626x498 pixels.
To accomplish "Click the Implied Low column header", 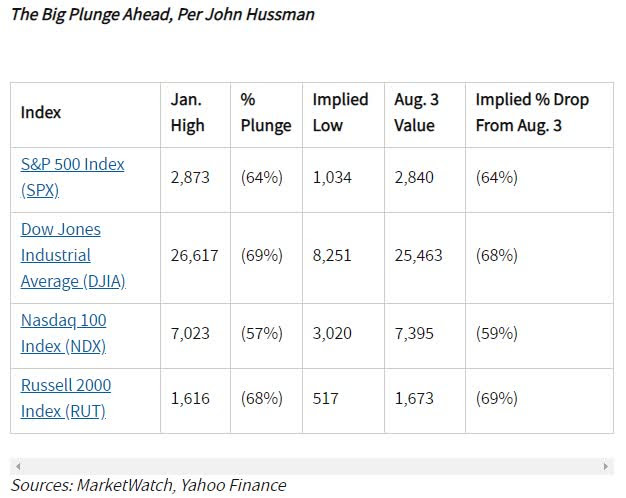I will pos(340,112).
